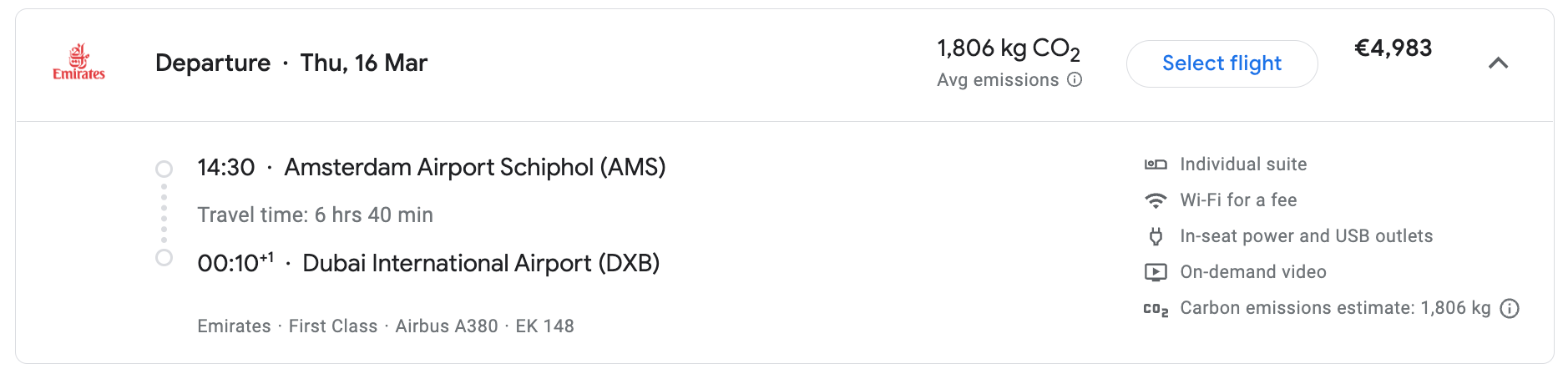Click the Wi-Fi for a fee icon
Viewport: 1568px width, 379px height.
1156,200
